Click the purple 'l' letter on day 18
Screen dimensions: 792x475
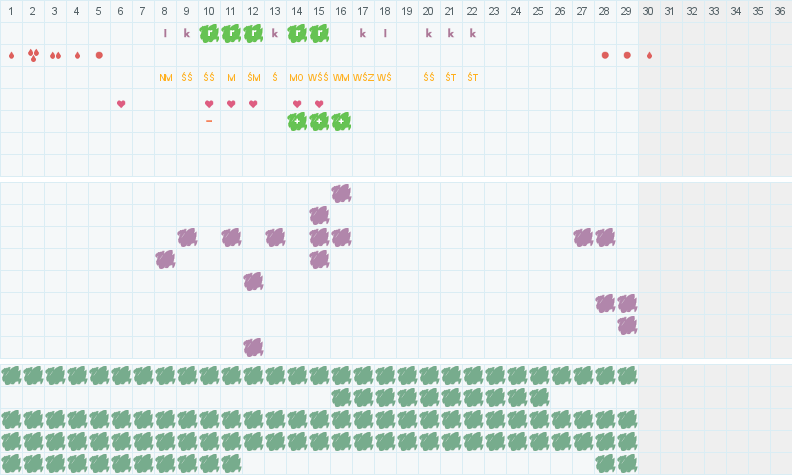[x=385, y=33]
